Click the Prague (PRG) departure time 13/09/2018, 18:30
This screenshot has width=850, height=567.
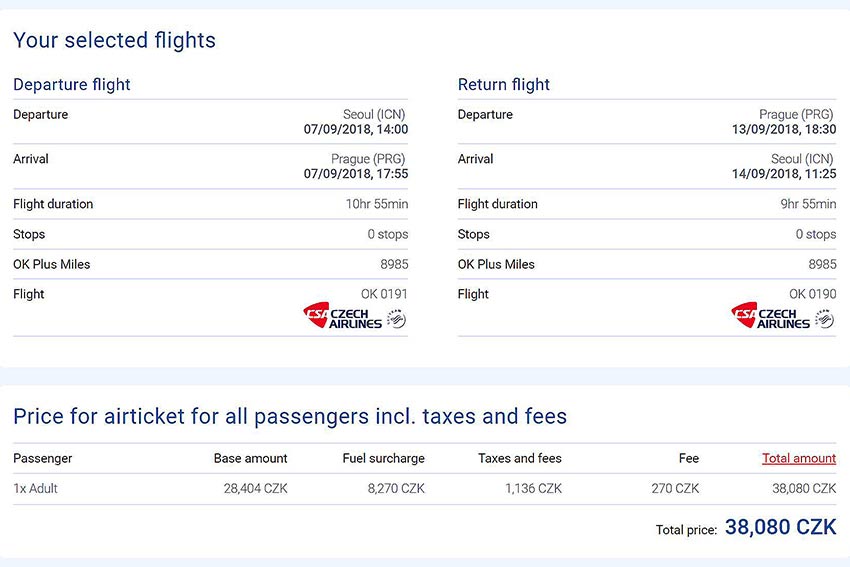(x=784, y=129)
